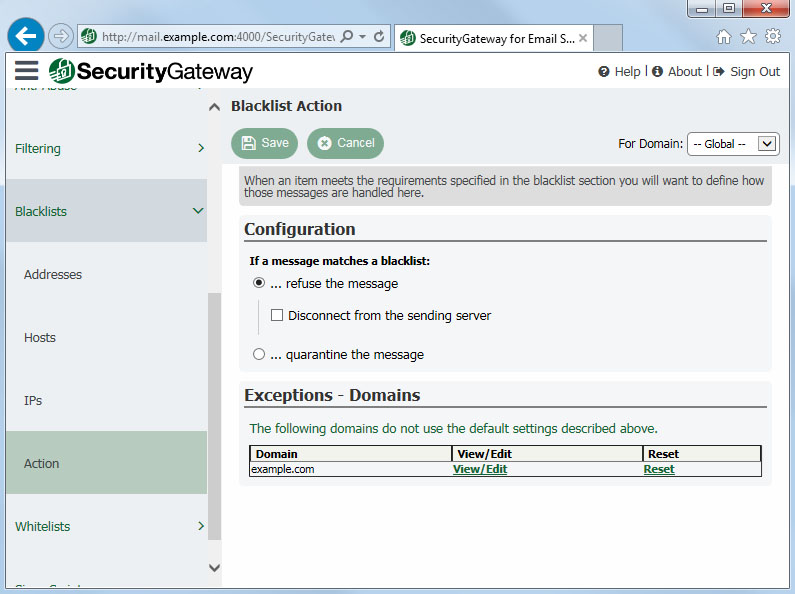
Task: Click the browser address bar URL
Action: coord(218,36)
